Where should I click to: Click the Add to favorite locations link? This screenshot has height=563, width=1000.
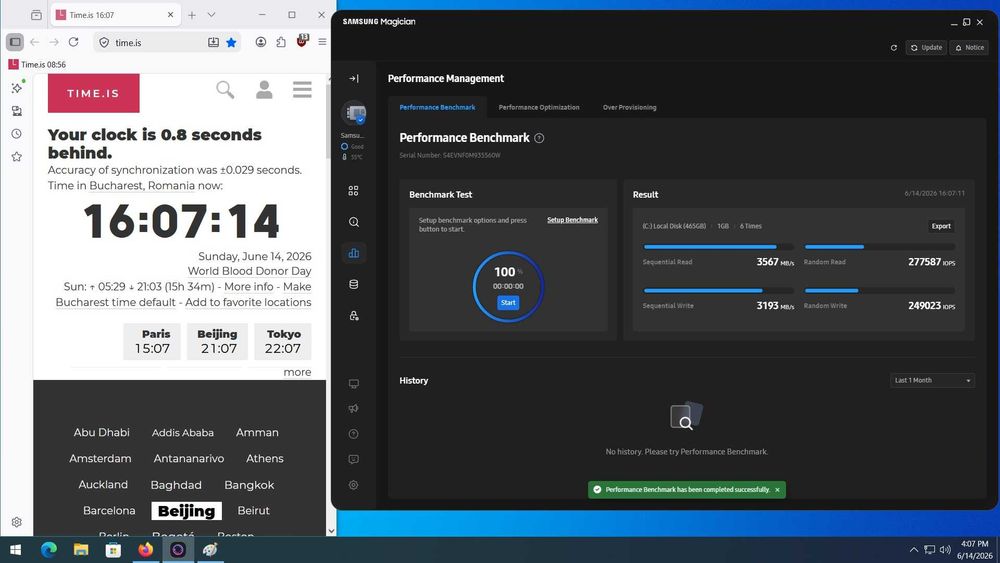248,302
